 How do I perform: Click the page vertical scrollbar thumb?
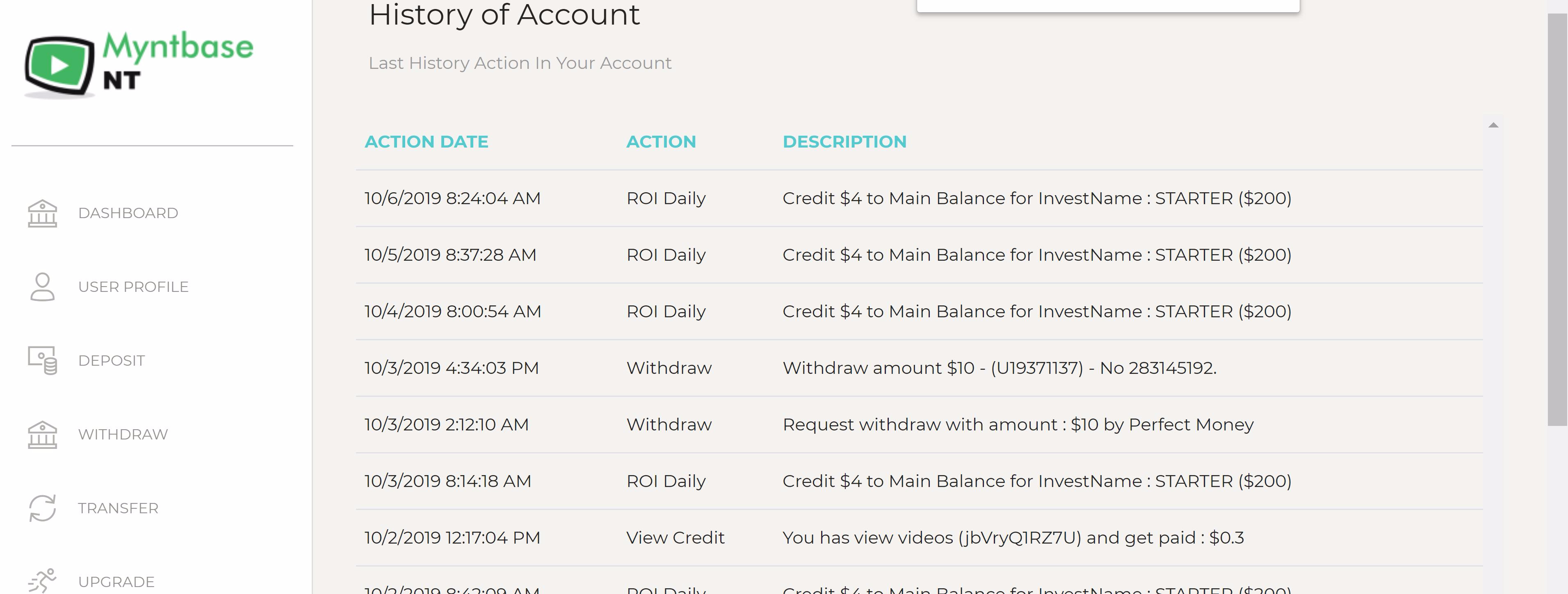click(x=1558, y=219)
